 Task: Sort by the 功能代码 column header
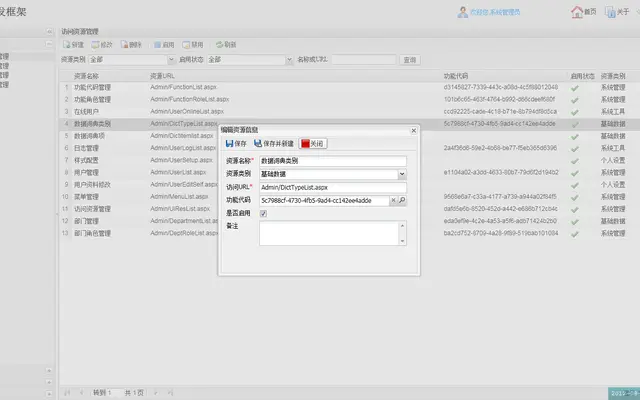coord(456,76)
